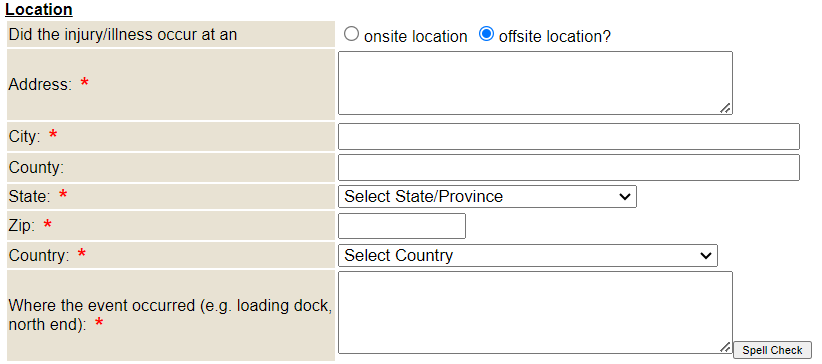Open the Select Country dropdown

528,255
